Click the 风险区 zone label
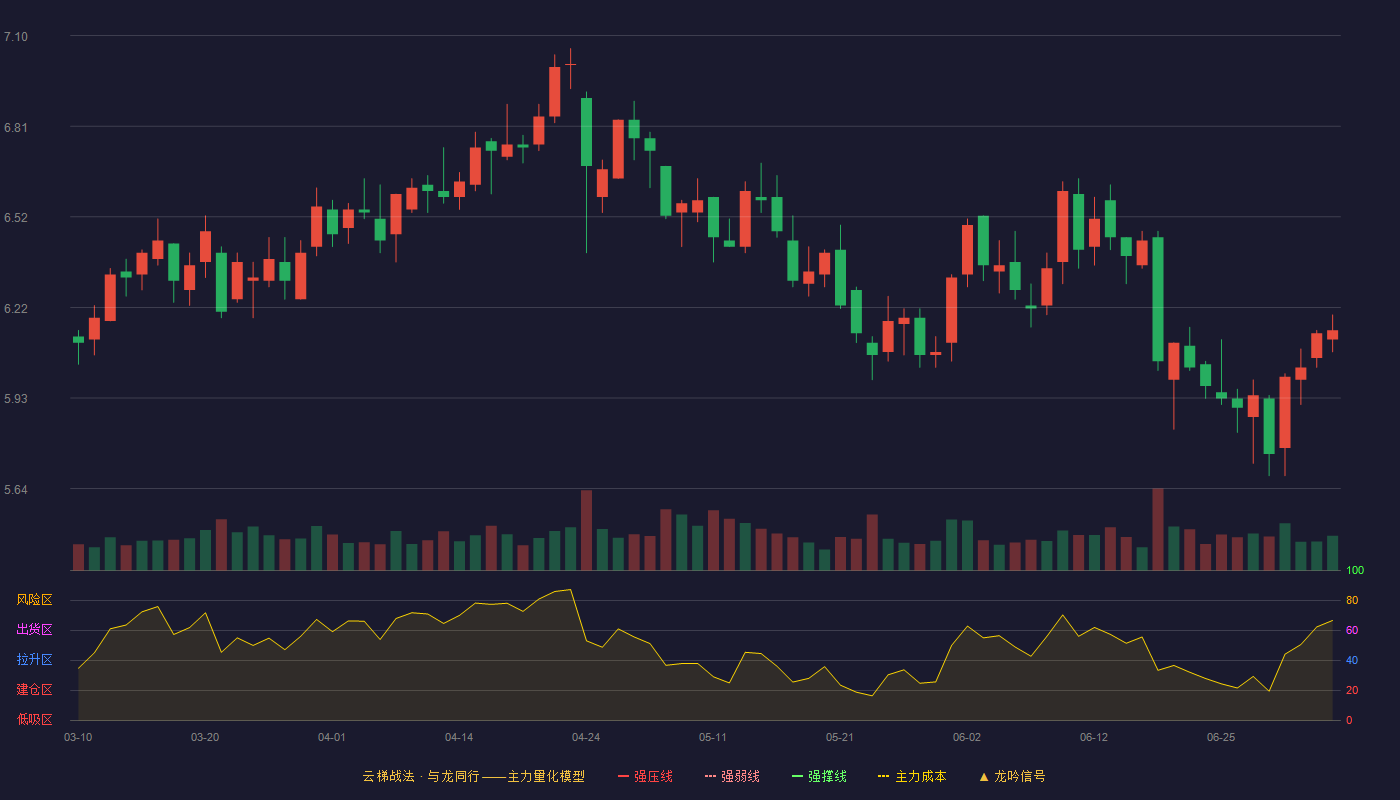1400x800 pixels. tap(34, 600)
